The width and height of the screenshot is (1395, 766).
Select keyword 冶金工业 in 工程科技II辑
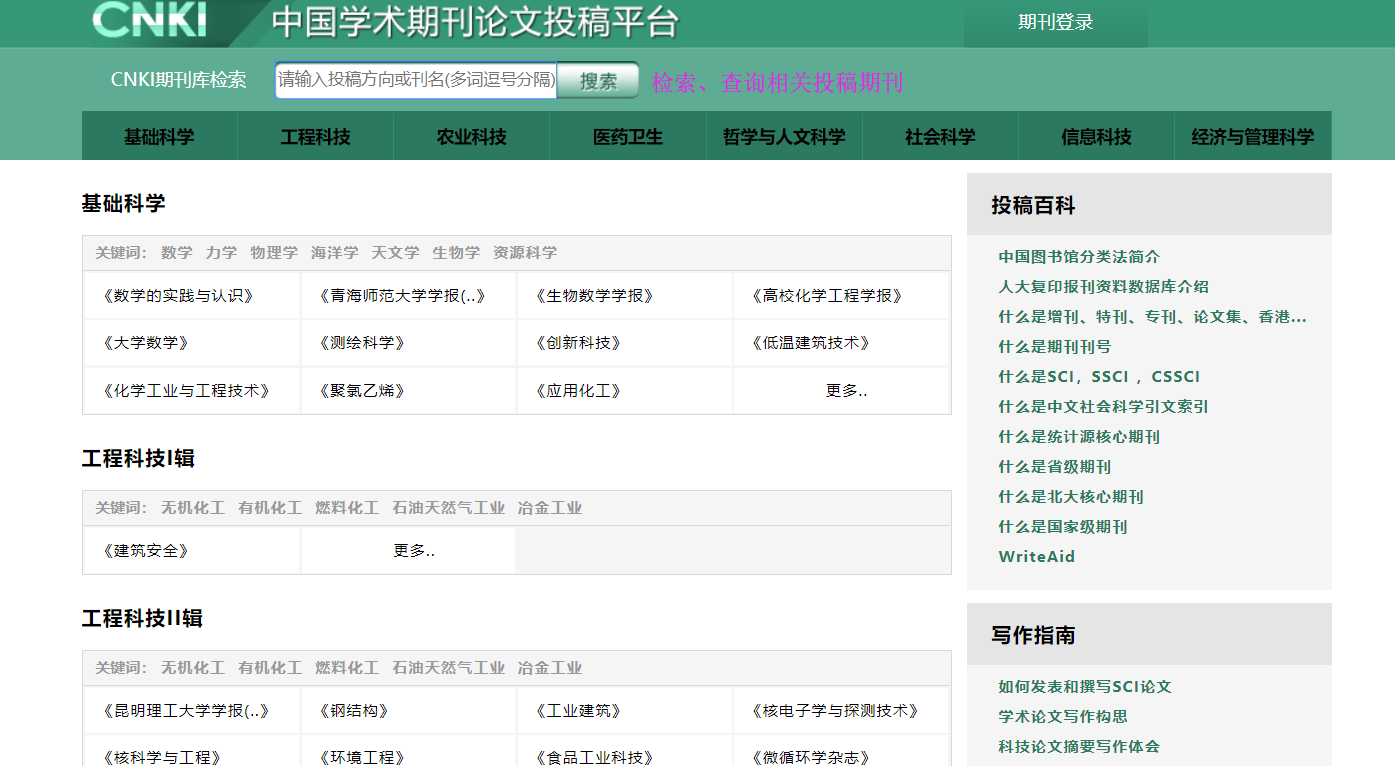(x=550, y=668)
